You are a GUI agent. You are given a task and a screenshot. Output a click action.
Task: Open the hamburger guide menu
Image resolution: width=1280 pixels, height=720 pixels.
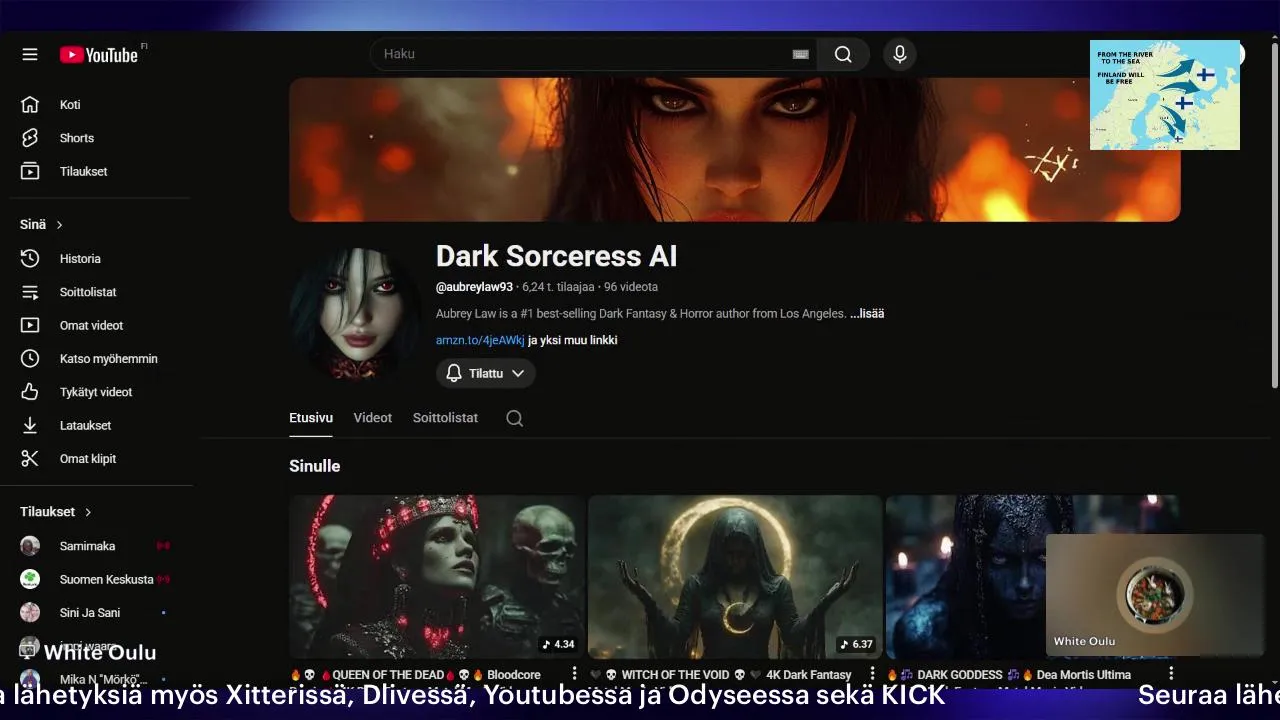point(30,54)
